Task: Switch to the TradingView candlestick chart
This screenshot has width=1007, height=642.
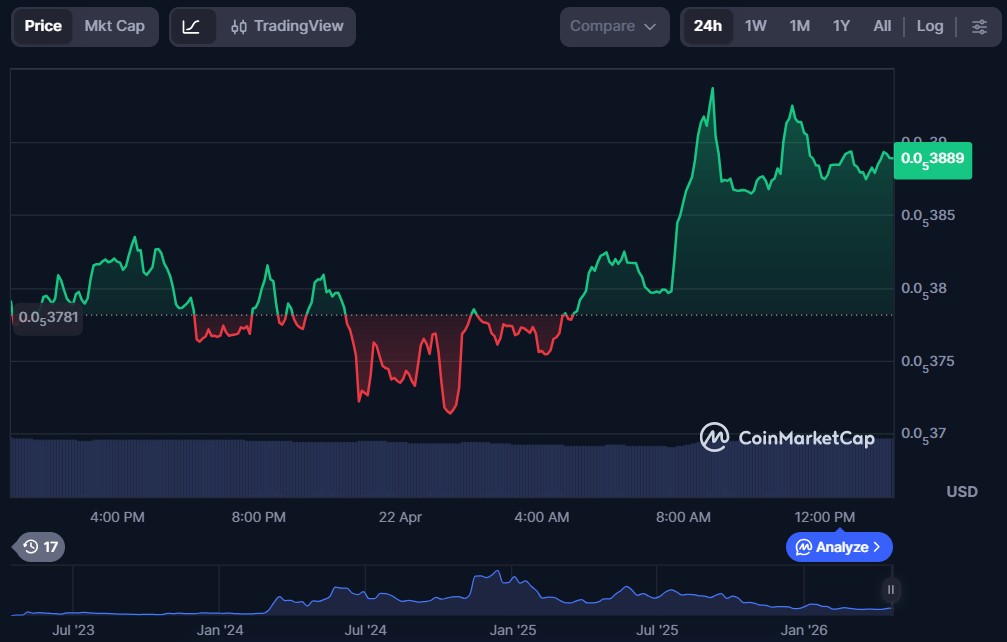Action: (287, 27)
